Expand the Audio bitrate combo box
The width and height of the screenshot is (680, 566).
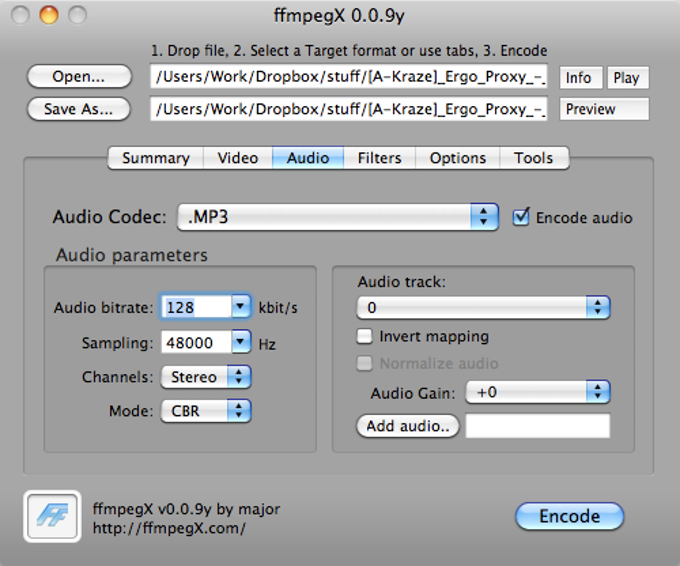240,307
